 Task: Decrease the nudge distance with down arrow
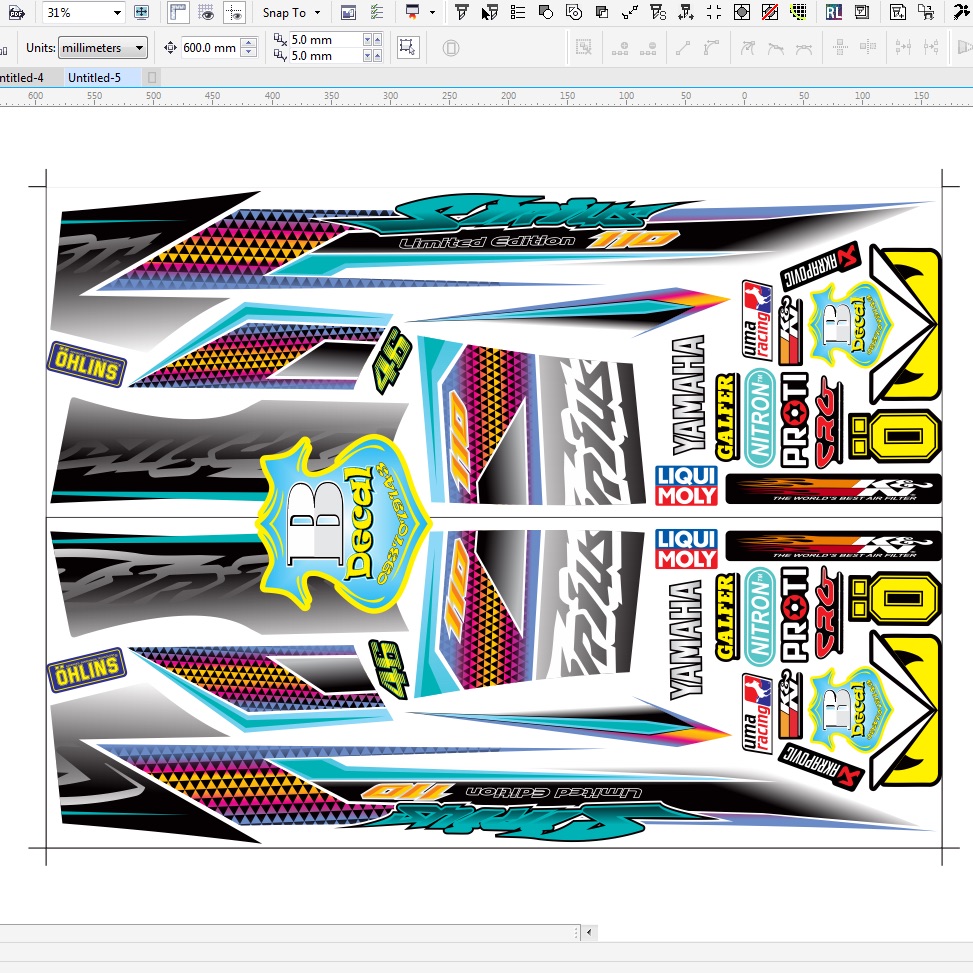(x=249, y=53)
